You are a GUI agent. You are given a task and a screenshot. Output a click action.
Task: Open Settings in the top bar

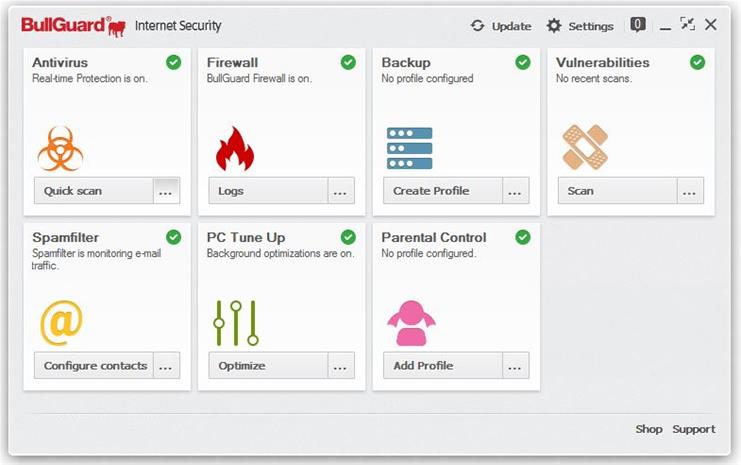(580, 26)
